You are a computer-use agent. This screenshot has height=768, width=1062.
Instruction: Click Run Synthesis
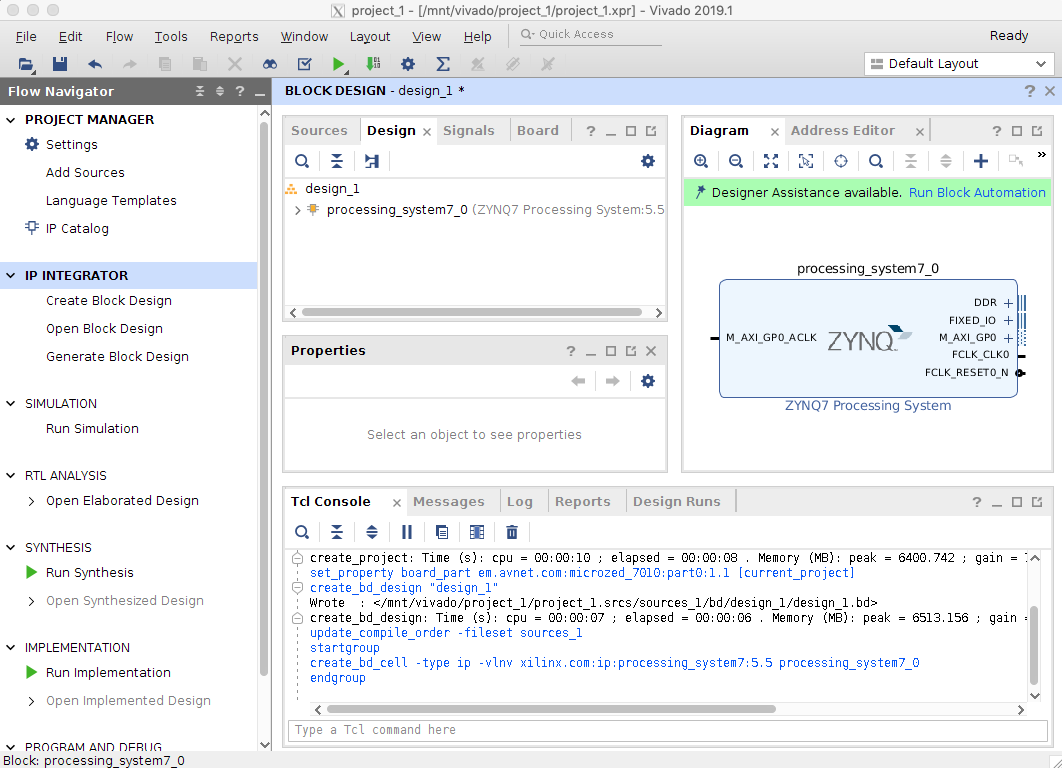tap(89, 573)
